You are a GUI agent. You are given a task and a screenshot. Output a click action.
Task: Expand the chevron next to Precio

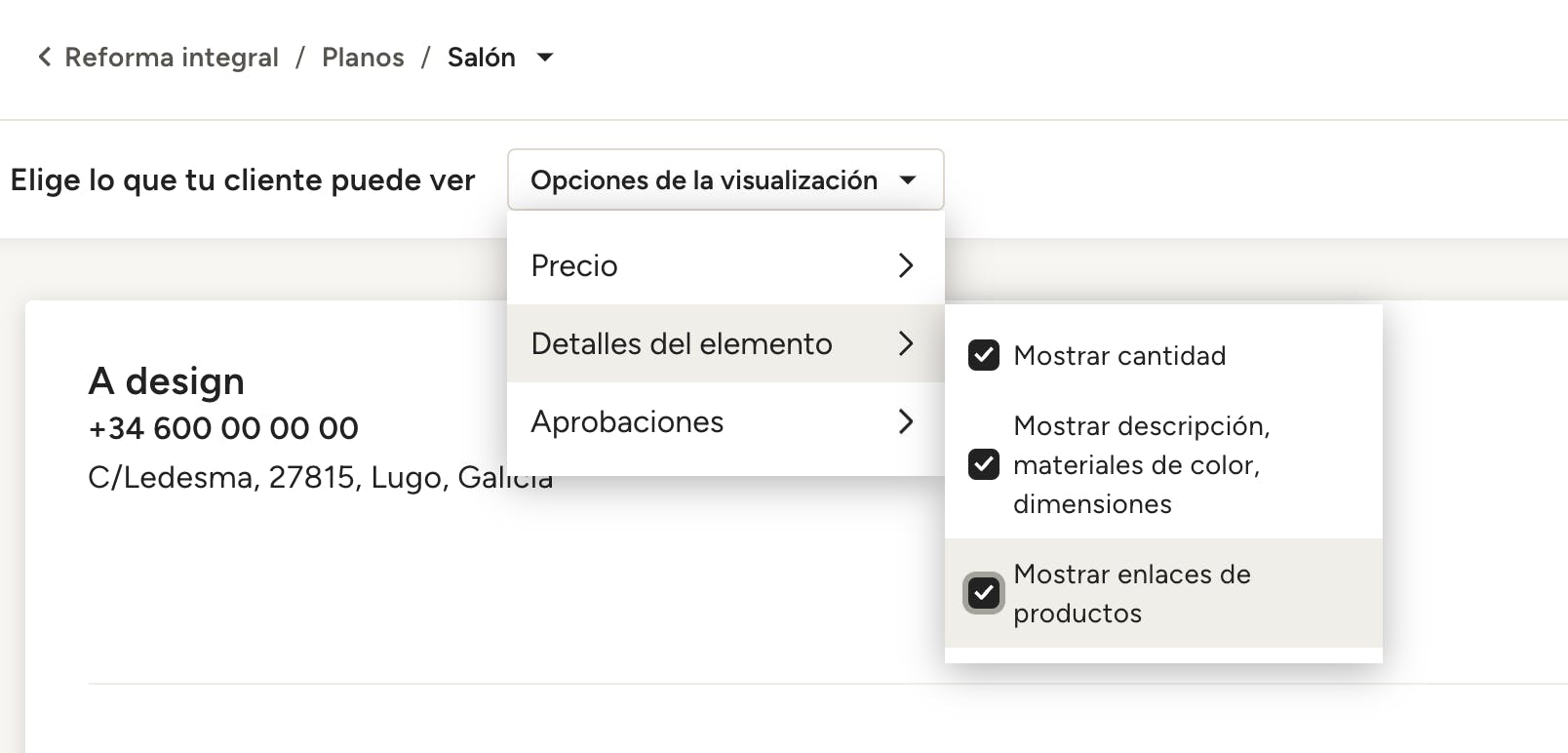[906, 265]
